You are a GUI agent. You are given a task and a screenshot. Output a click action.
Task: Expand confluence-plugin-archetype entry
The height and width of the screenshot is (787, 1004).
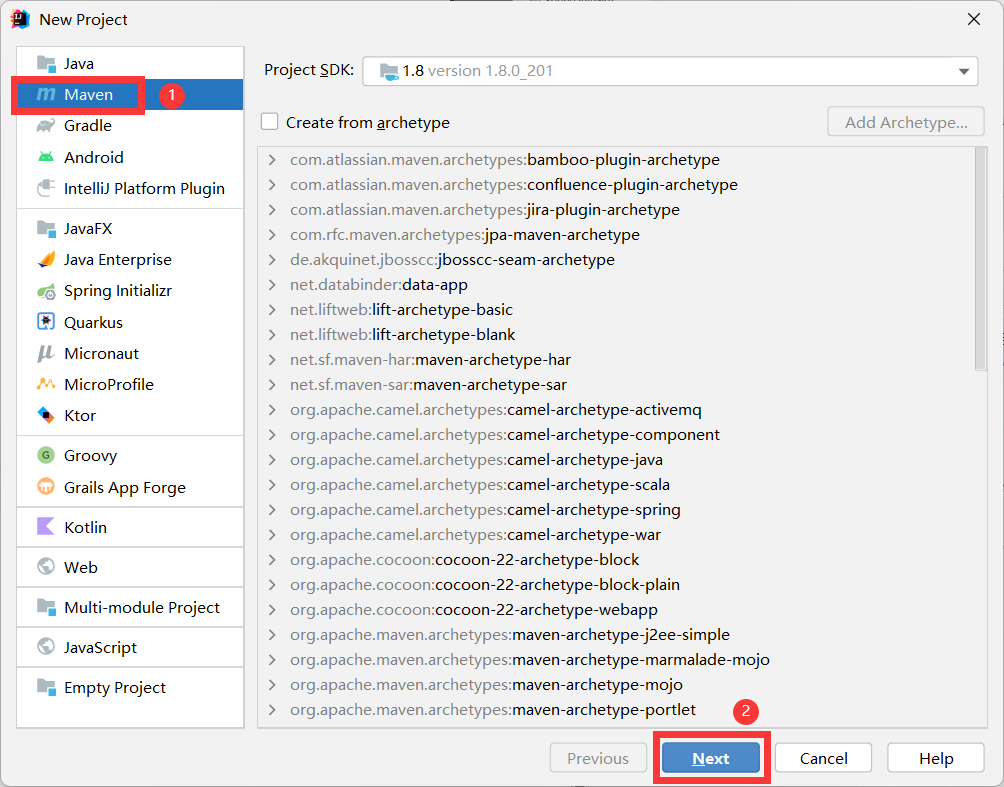coord(272,184)
